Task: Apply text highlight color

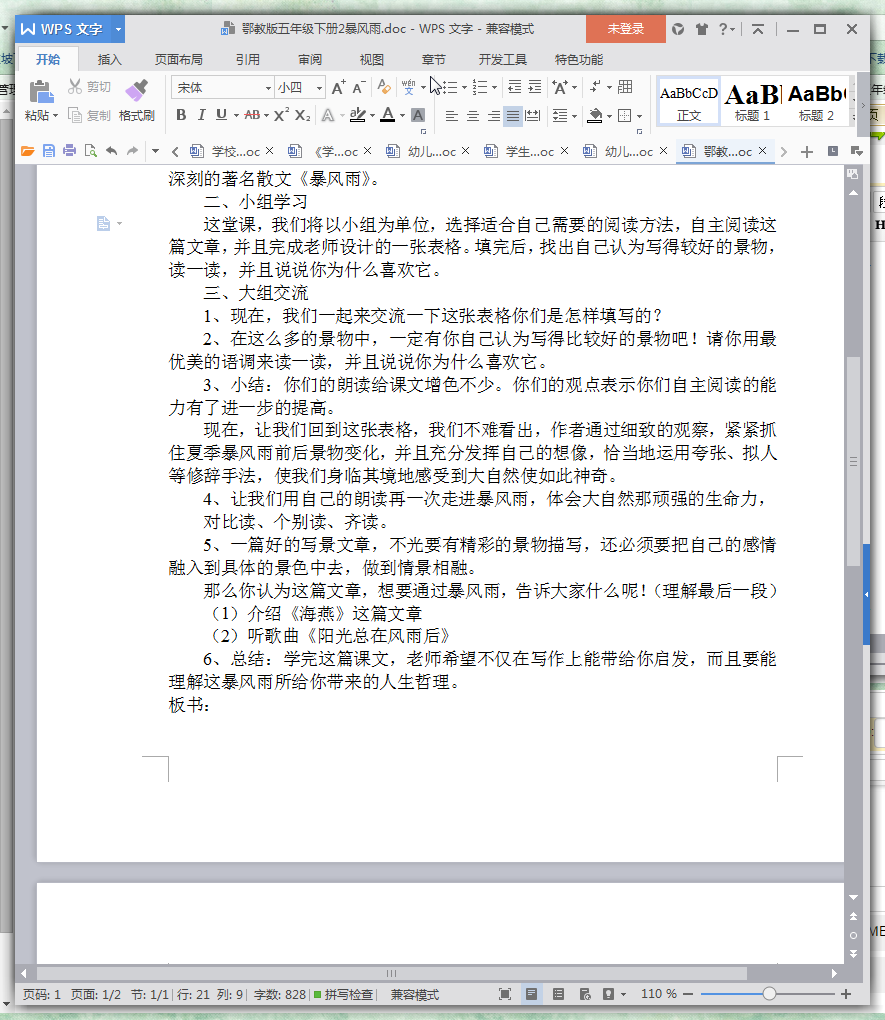Action: point(357,115)
